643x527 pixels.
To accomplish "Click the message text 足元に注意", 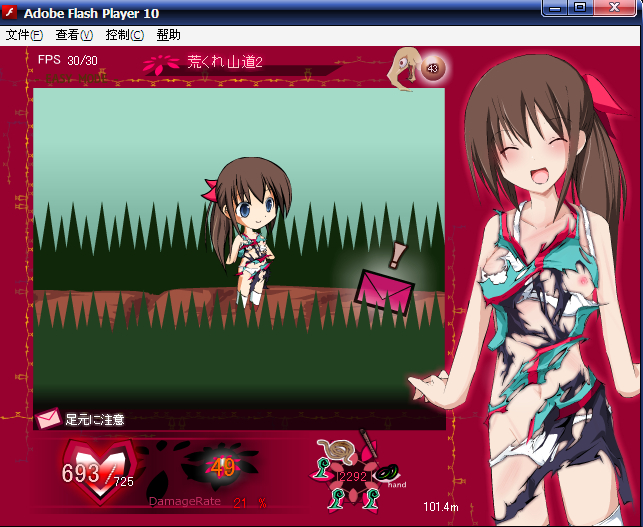I will [x=95, y=419].
